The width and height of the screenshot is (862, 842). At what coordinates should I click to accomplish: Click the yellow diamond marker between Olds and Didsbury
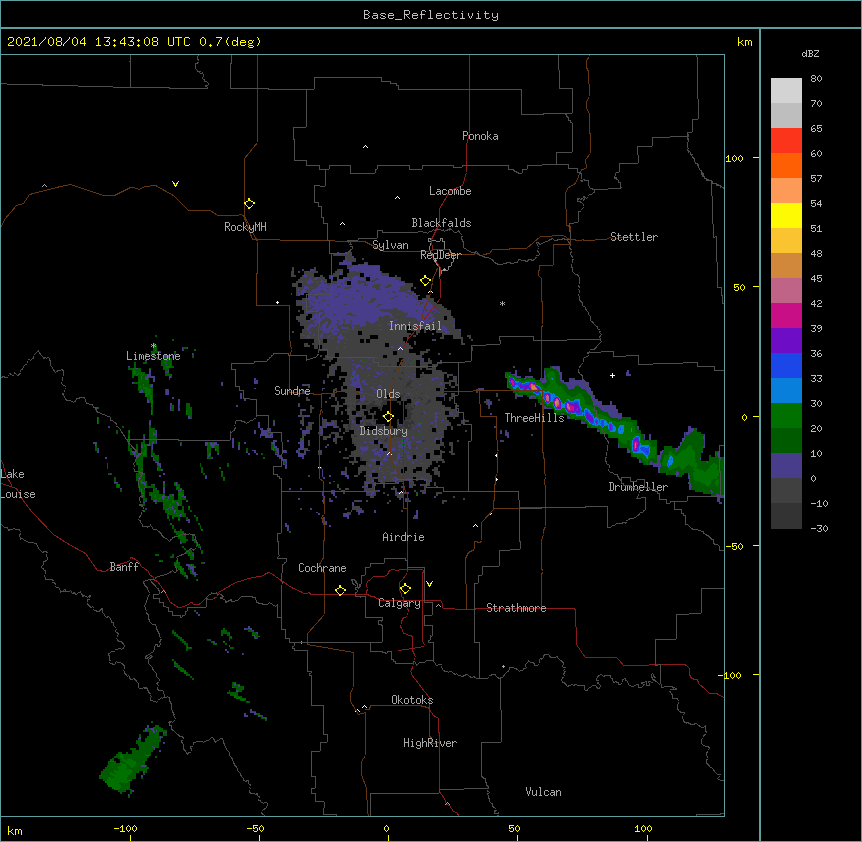[388, 417]
